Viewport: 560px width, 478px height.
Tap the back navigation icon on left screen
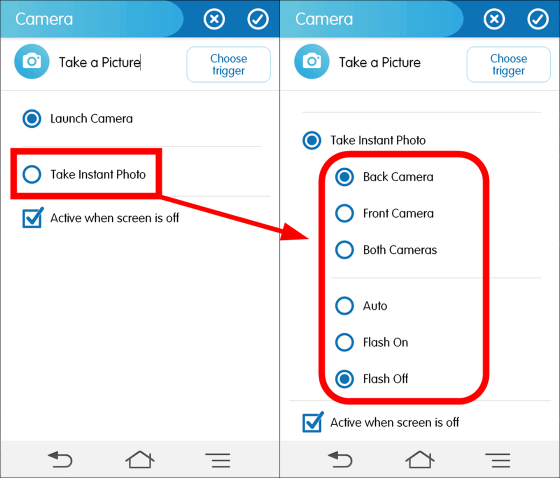[x=60, y=459]
